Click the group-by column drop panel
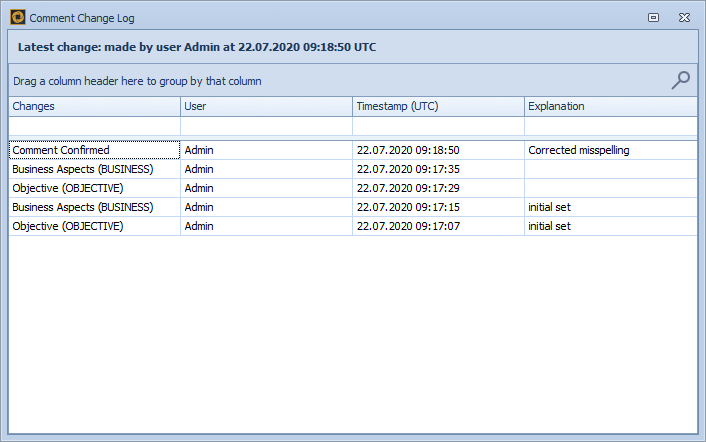The width and height of the screenshot is (706, 442). click(x=330, y=81)
